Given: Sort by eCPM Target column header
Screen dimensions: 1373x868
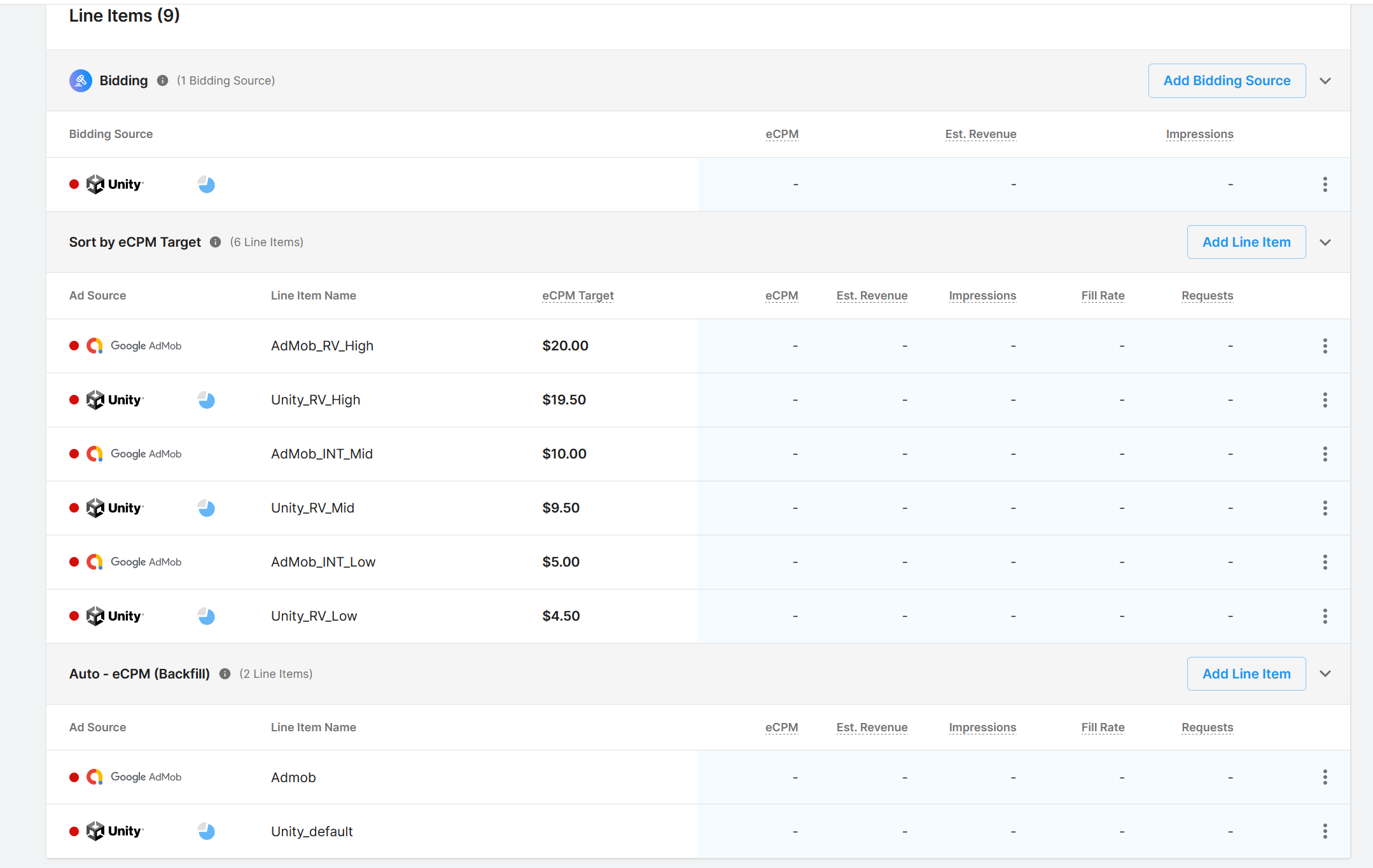Looking at the screenshot, I should [577, 296].
